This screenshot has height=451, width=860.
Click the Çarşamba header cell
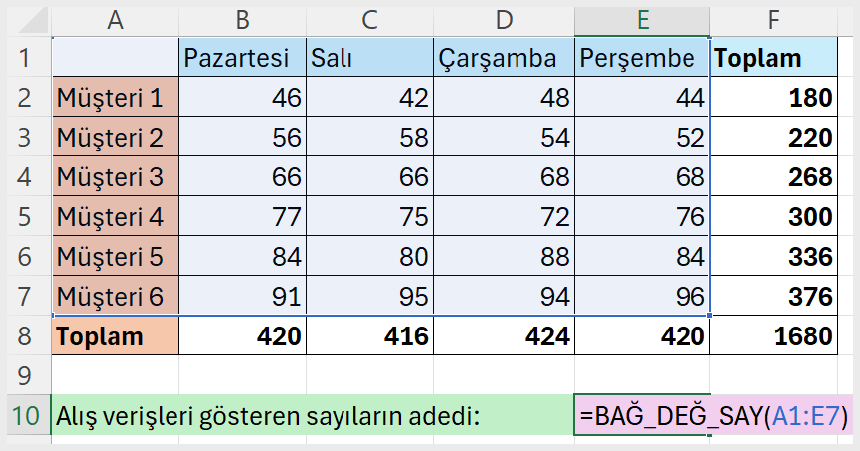(x=504, y=57)
